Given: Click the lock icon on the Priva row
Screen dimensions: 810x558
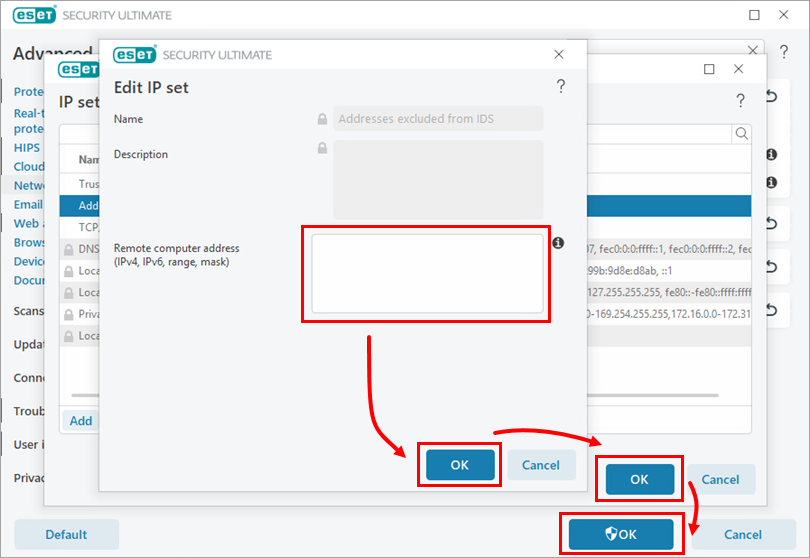Looking at the screenshot, I should pos(69,314).
